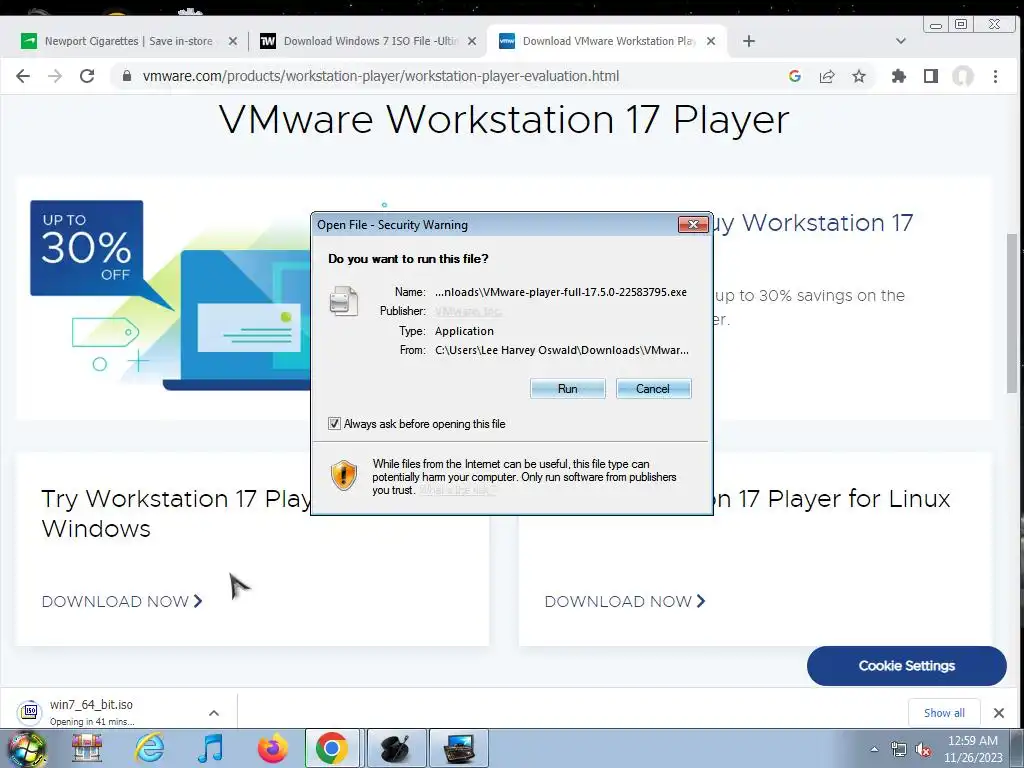Click the page's vertical scrollbar
The width and height of the screenshot is (1024, 768).
point(1013,313)
